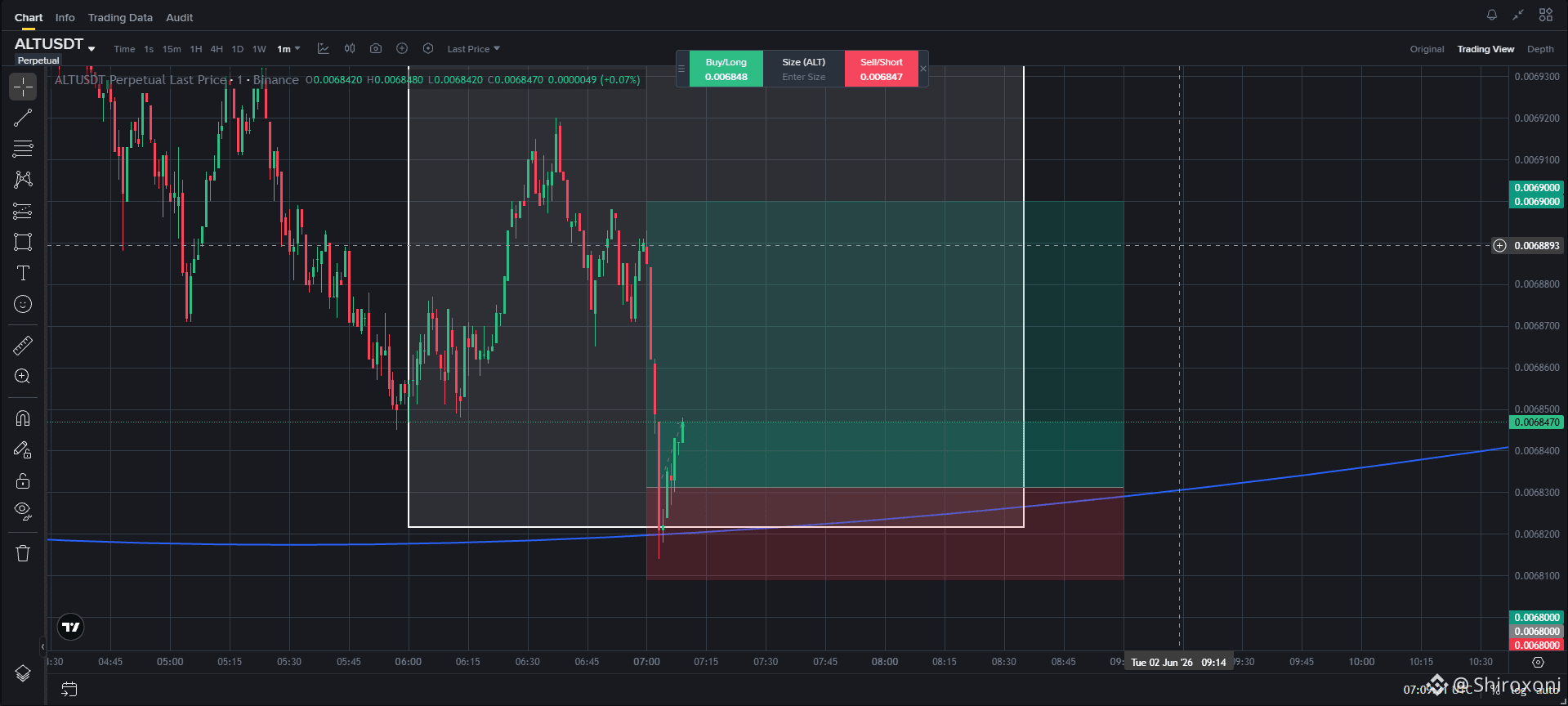Image resolution: width=1568 pixels, height=706 pixels.
Task: Click the TradingView logo badge
Action: 71,627
